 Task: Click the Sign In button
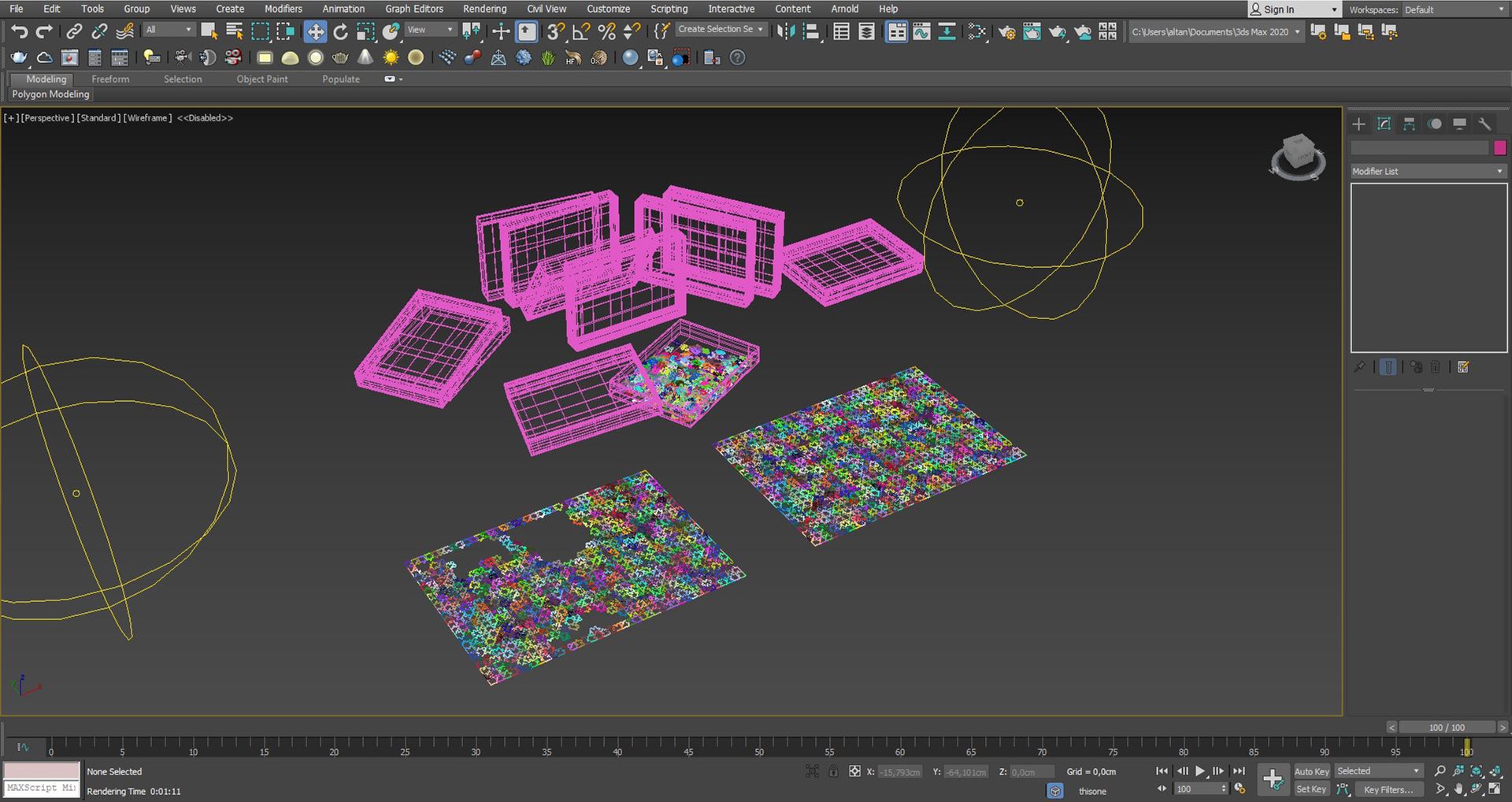(1293, 9)
